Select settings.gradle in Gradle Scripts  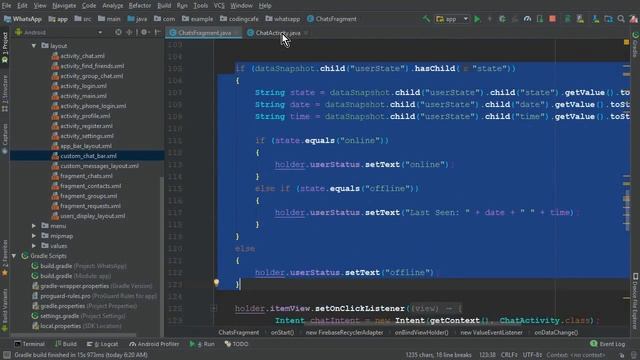click(x=78, y=316)
